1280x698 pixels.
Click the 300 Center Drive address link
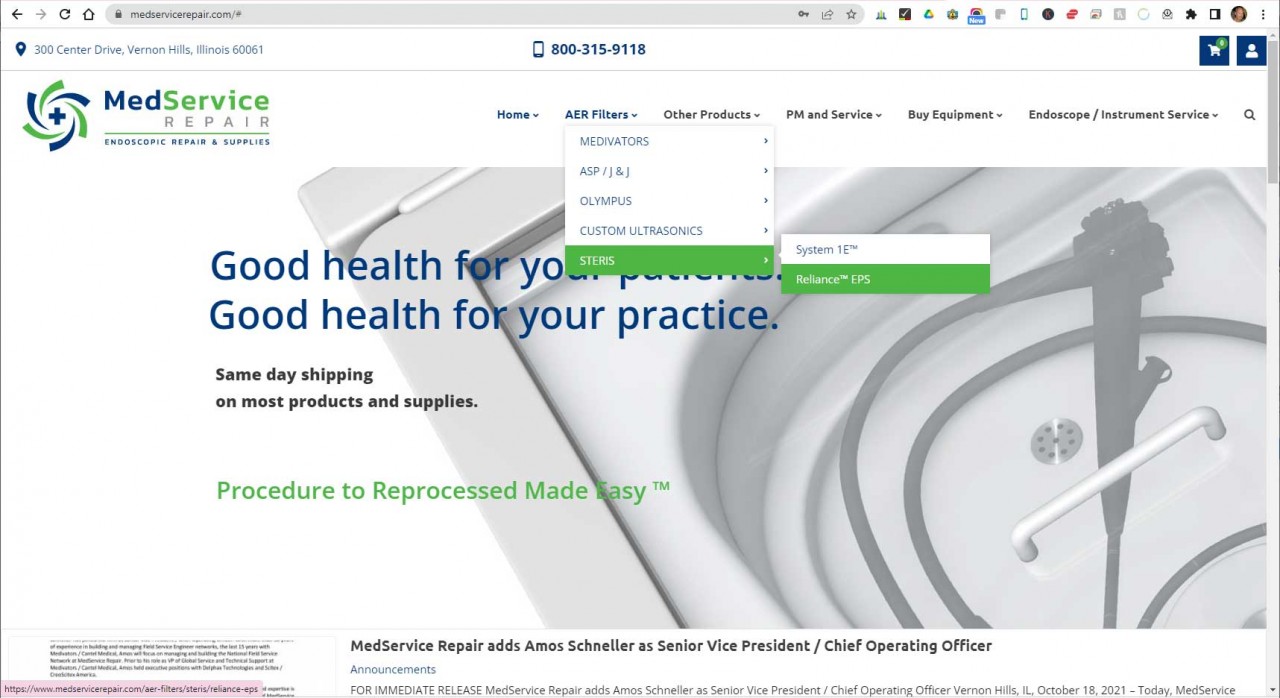coord(149,49)
